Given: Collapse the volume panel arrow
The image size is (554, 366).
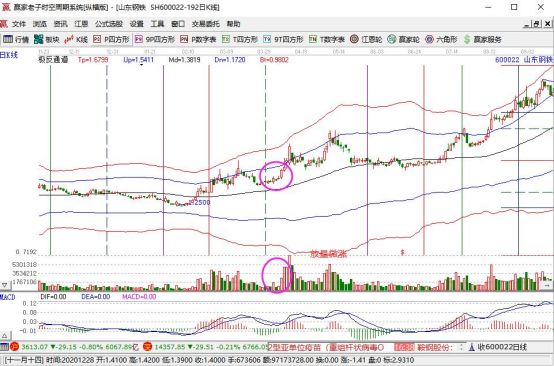Looking at the screenshot, I should (x=5, y=285).
